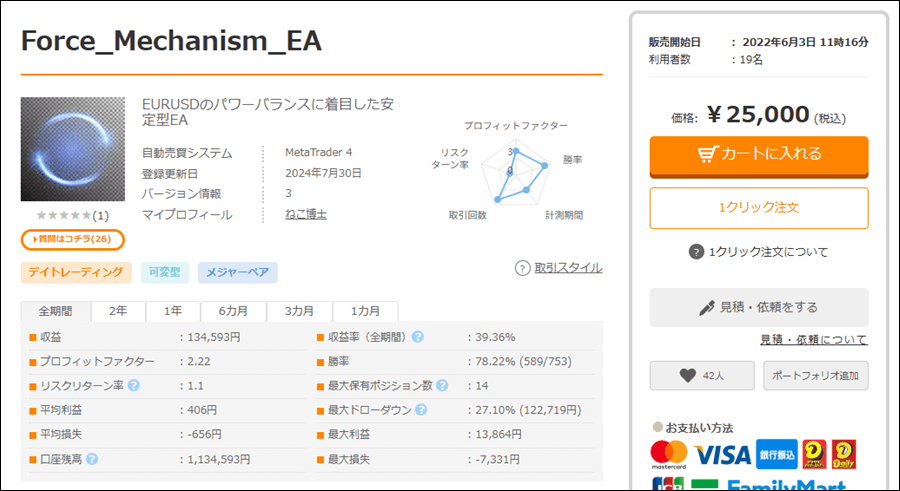
Task: Switch to the 2年 period tab
Action: tap(118, 311)
